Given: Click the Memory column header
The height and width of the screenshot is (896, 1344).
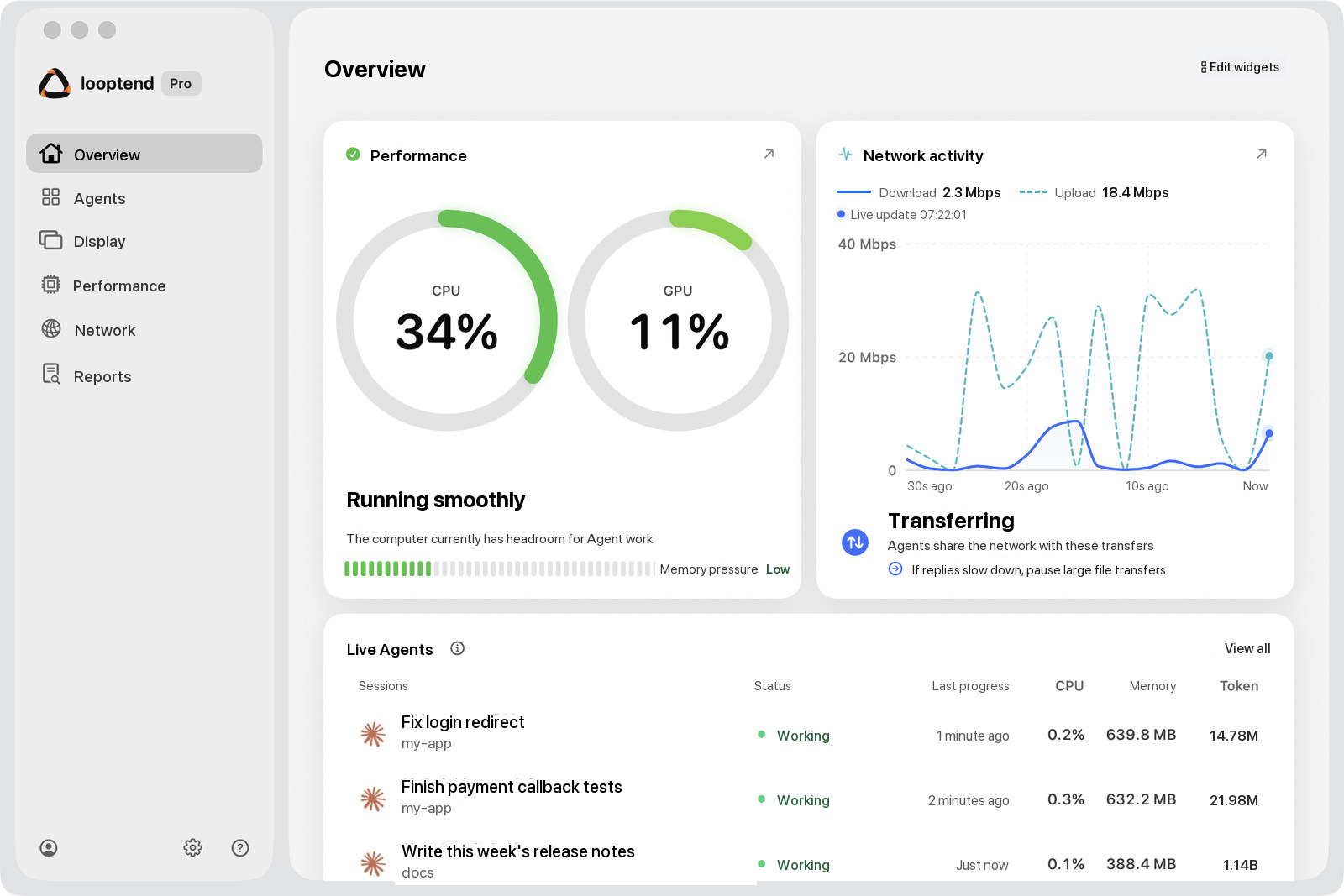Looking at the screenshot, I should click(1152, 686).
